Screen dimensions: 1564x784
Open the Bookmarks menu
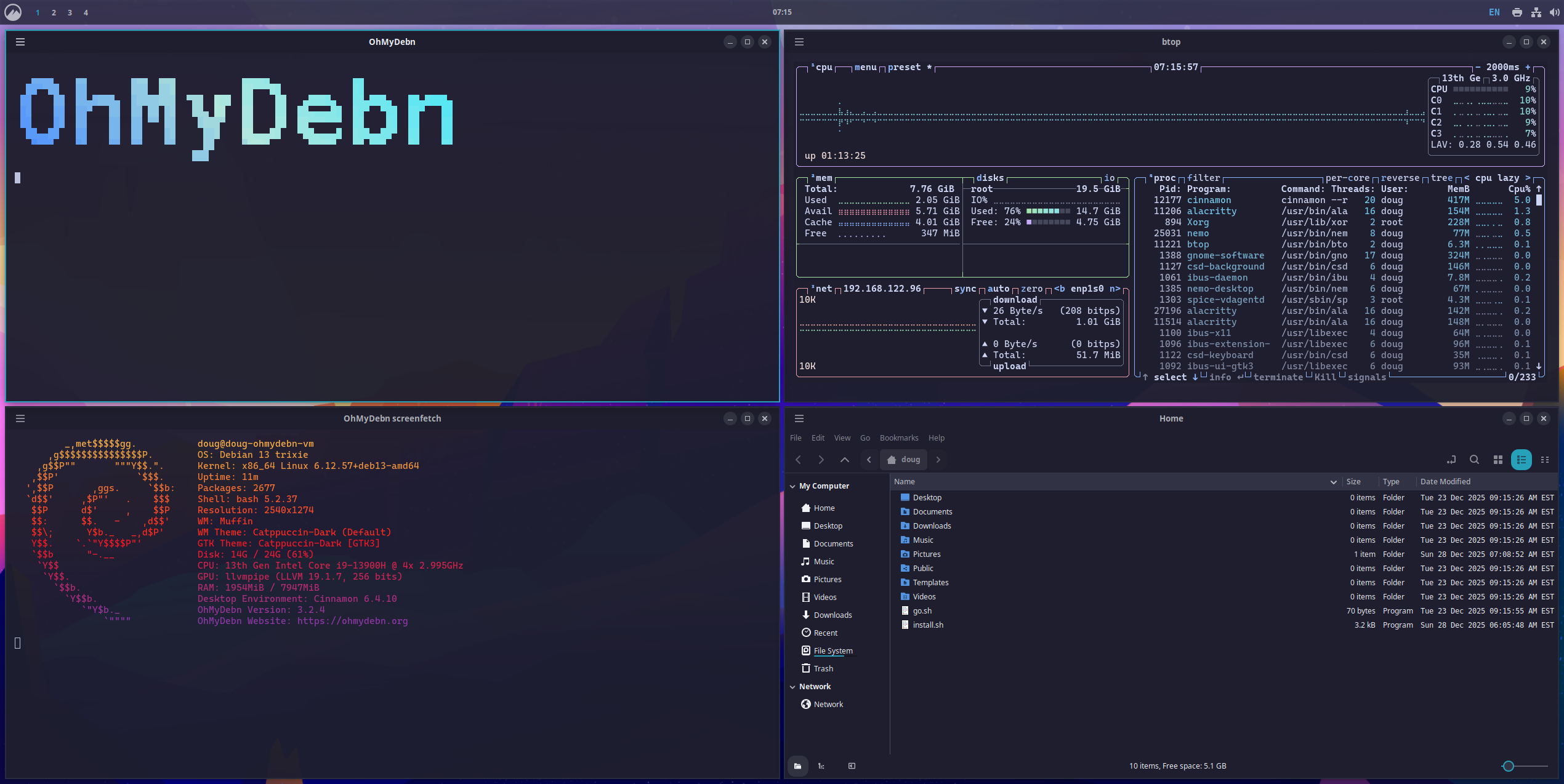[898, 438]
